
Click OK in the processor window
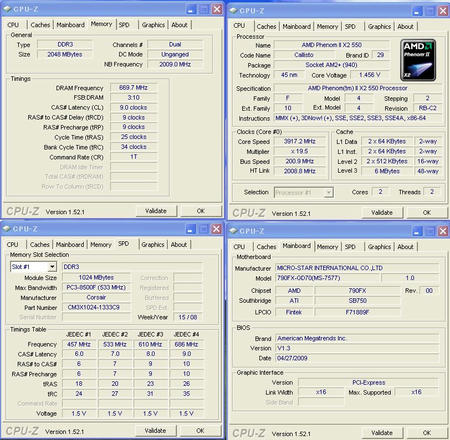point(427,213)
